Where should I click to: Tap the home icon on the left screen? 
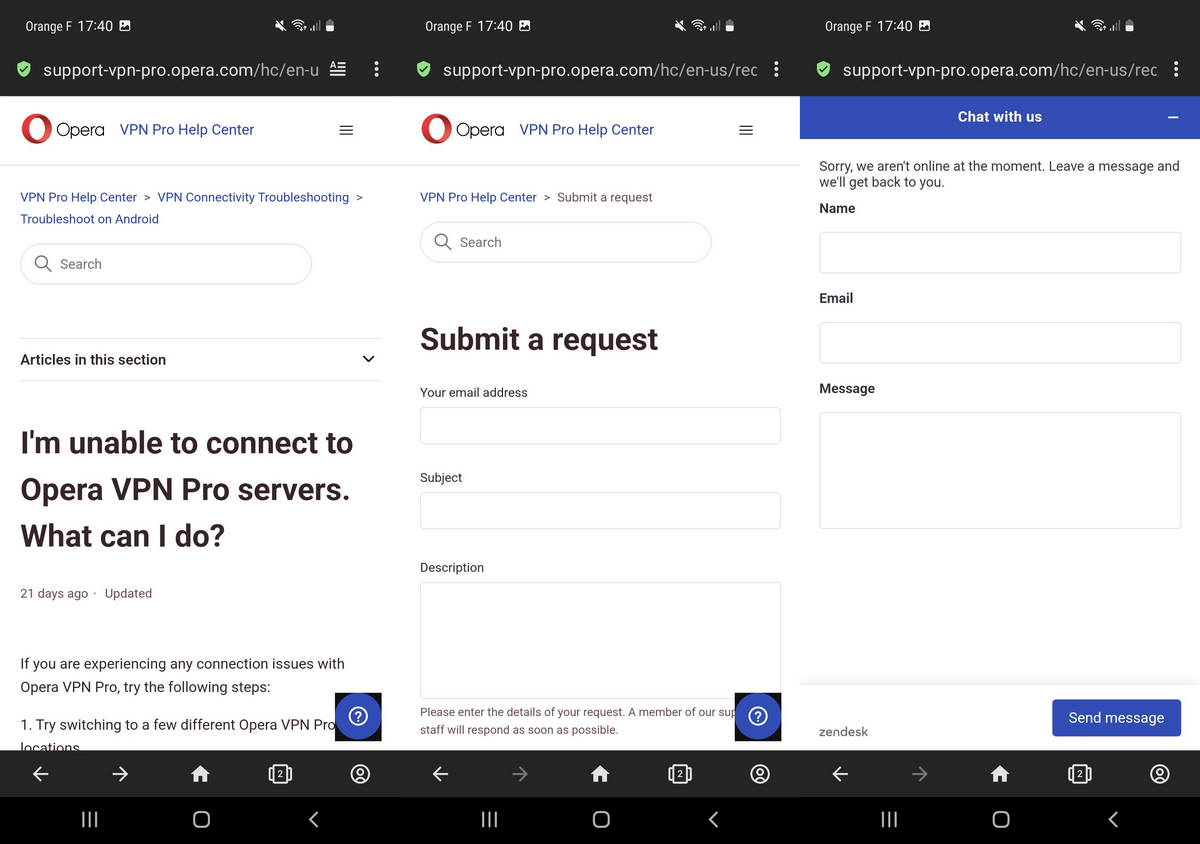point(200,774)
